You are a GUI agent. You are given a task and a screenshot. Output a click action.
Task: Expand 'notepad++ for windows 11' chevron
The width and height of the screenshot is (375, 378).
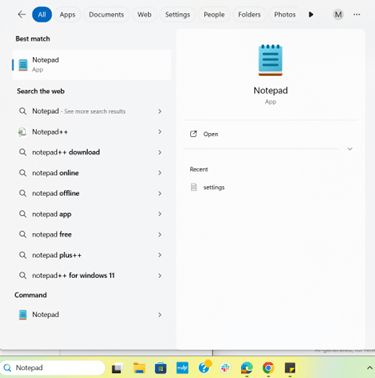[x=160, y=276]
